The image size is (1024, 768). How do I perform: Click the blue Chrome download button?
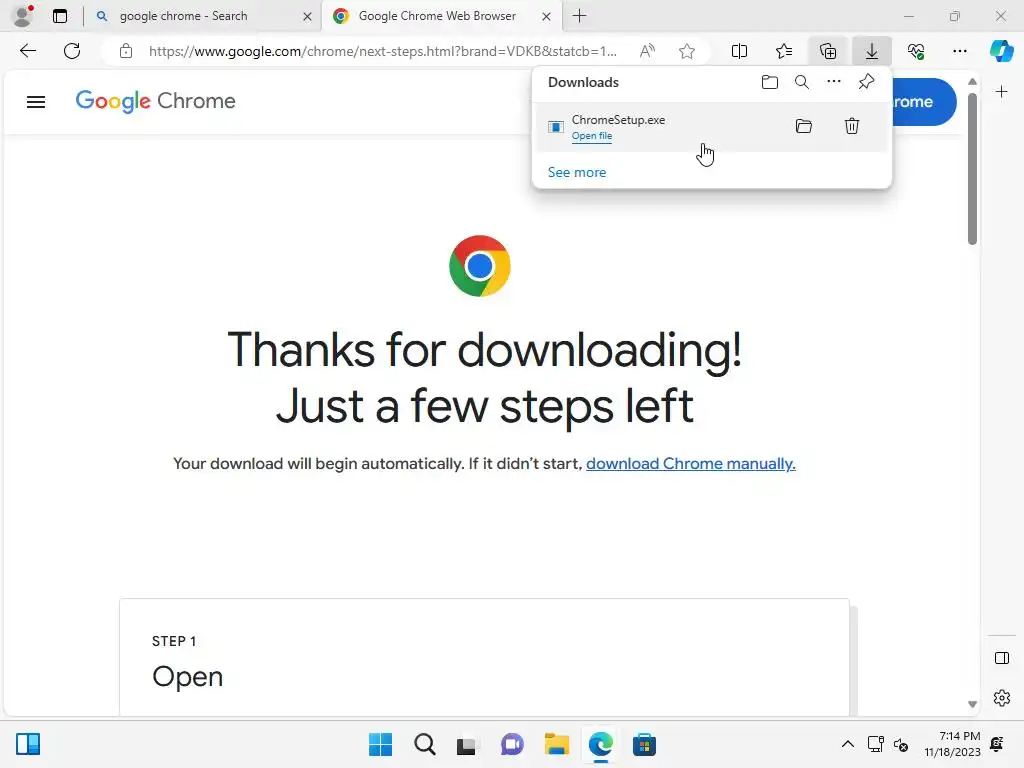click(923, 102)
